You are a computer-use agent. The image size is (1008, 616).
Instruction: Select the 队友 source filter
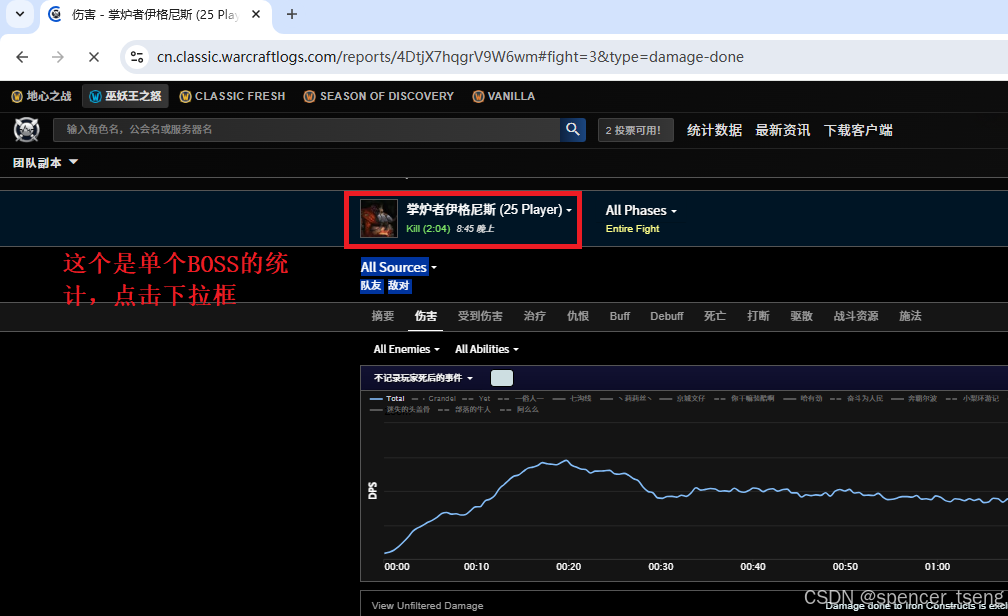point(371,285)
